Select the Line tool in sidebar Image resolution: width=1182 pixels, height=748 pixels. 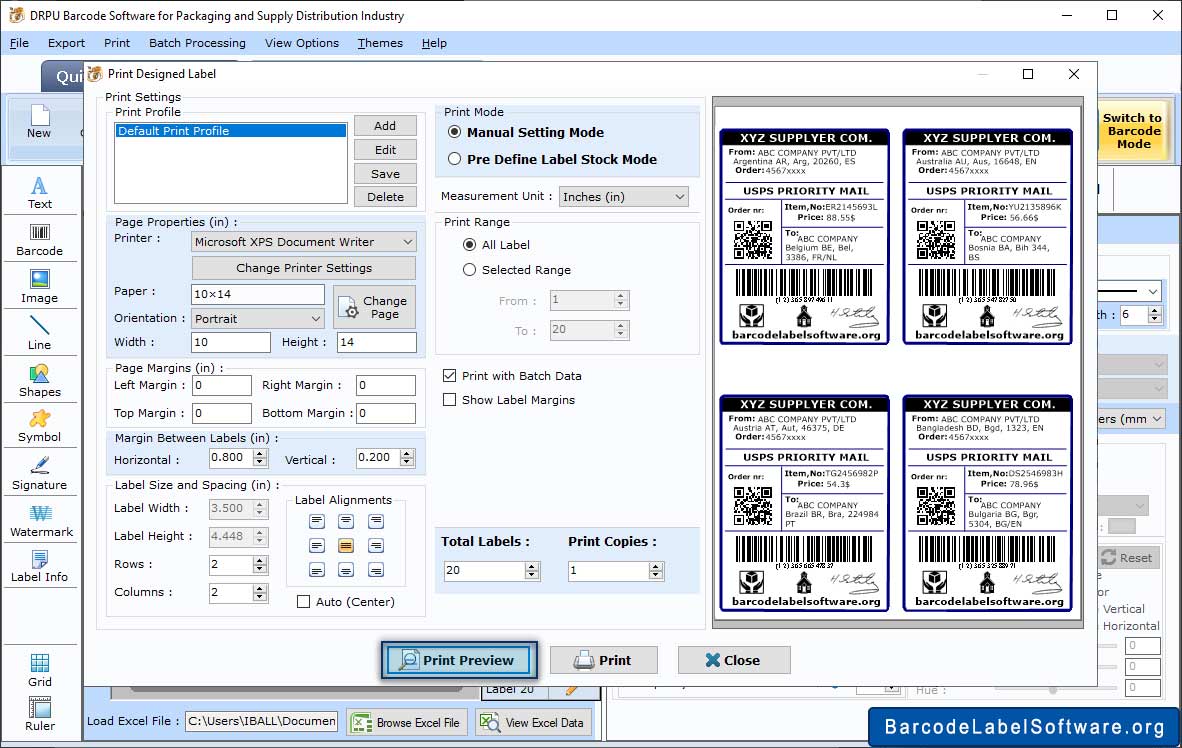[39, 333]
